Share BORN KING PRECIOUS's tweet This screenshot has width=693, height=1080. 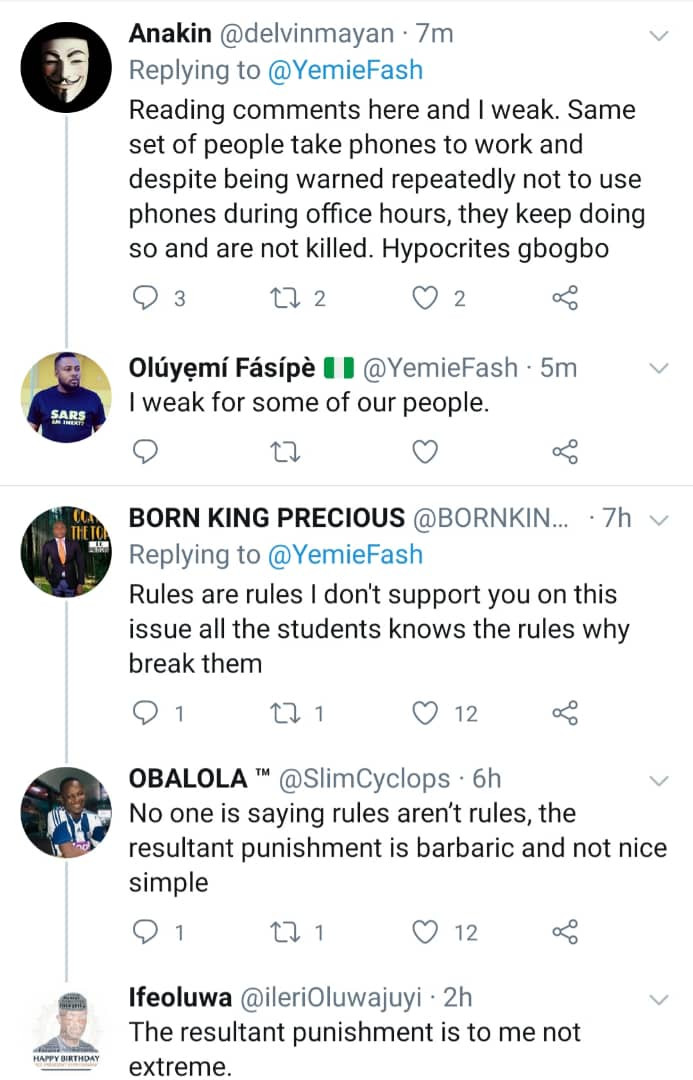click(x=565, y=713)
